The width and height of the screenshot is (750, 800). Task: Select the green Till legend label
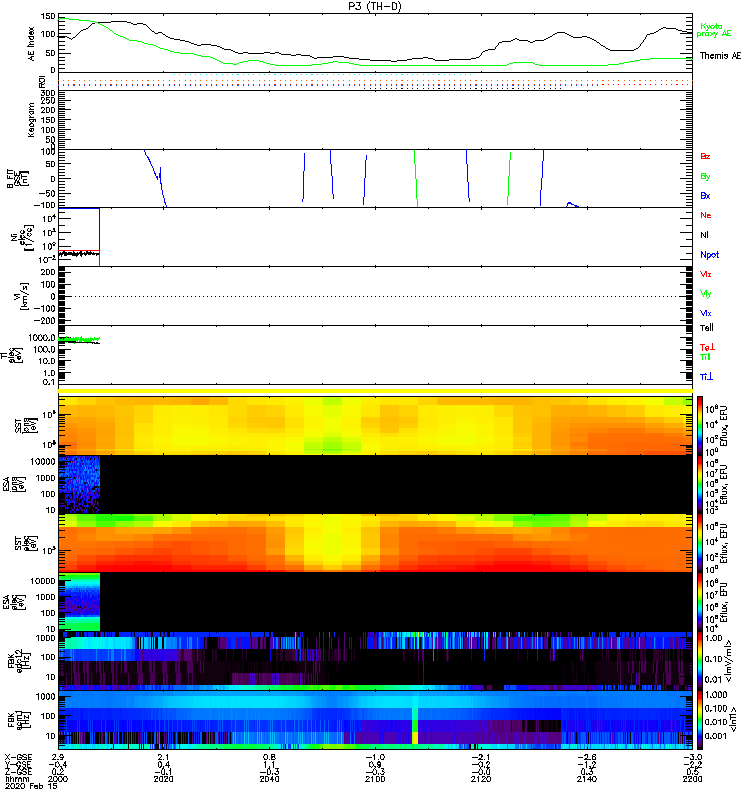(705, 357)
